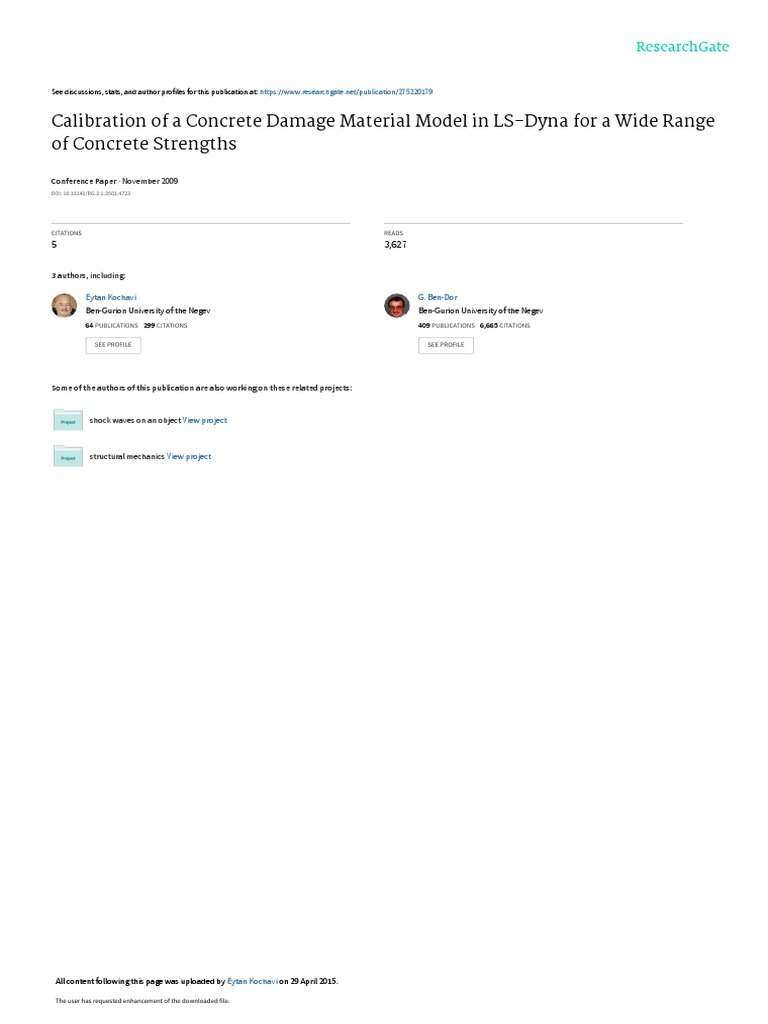Click the shock waves project folder icon

coord(68,420)
